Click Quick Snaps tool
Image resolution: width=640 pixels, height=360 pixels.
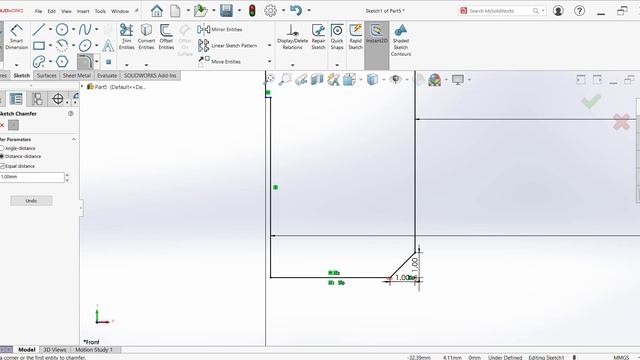point(337,37)
